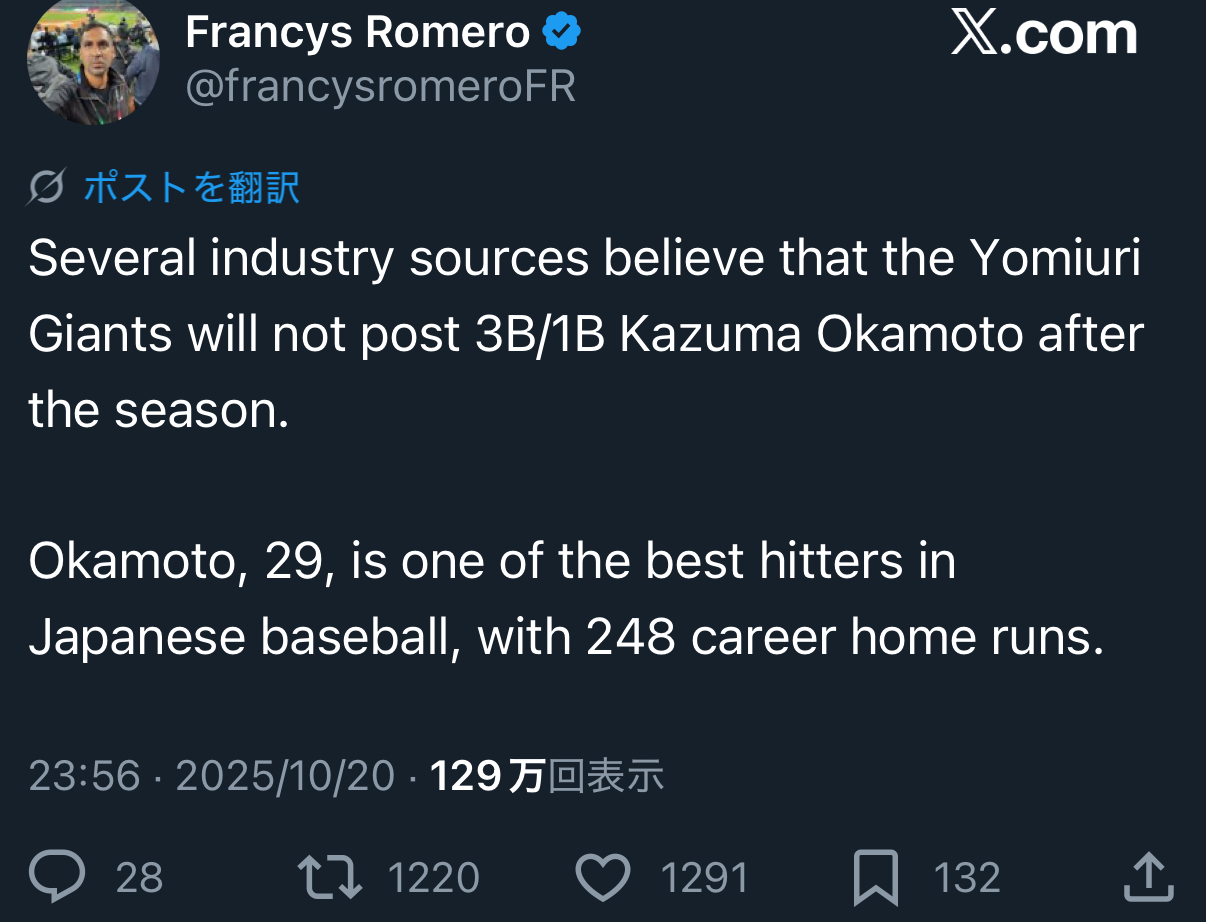Screen dimensions: 1206x922
Task: Click the blue verified badge
Action: (x=561, y=33)
